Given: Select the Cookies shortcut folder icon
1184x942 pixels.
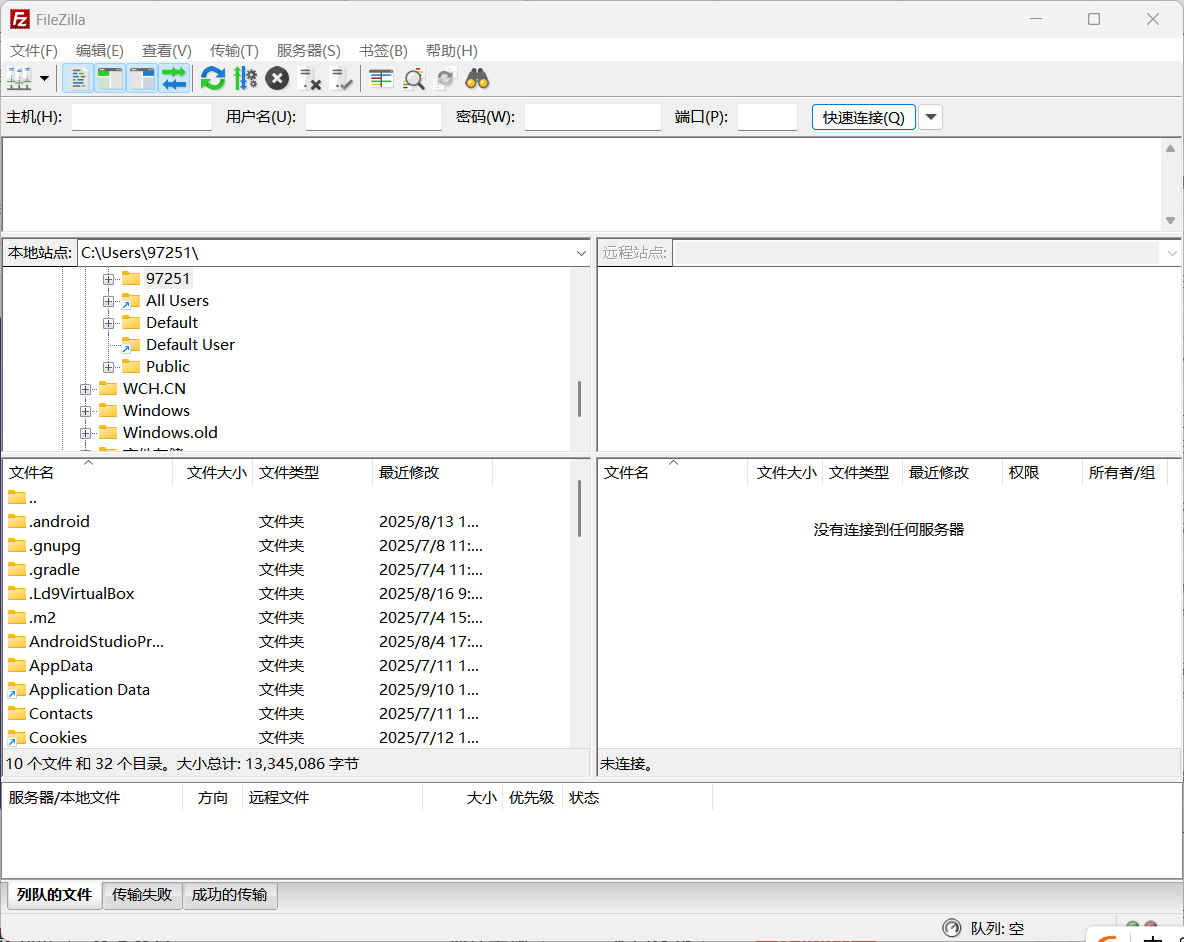Looking at the screenshot, I should click(17, 738).
